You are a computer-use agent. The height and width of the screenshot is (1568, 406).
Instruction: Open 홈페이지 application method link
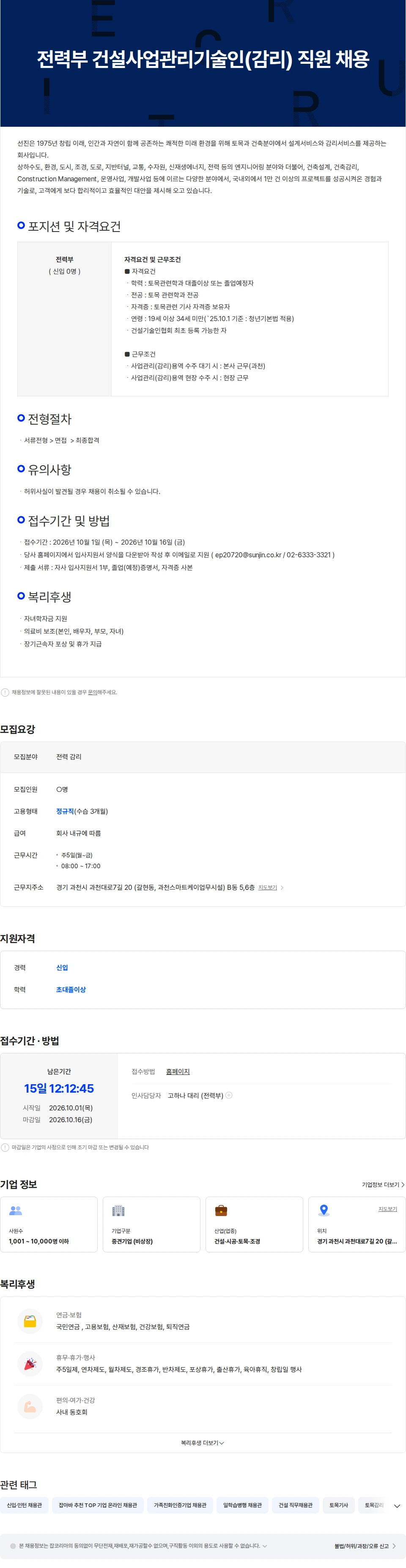pos(178,1072)
